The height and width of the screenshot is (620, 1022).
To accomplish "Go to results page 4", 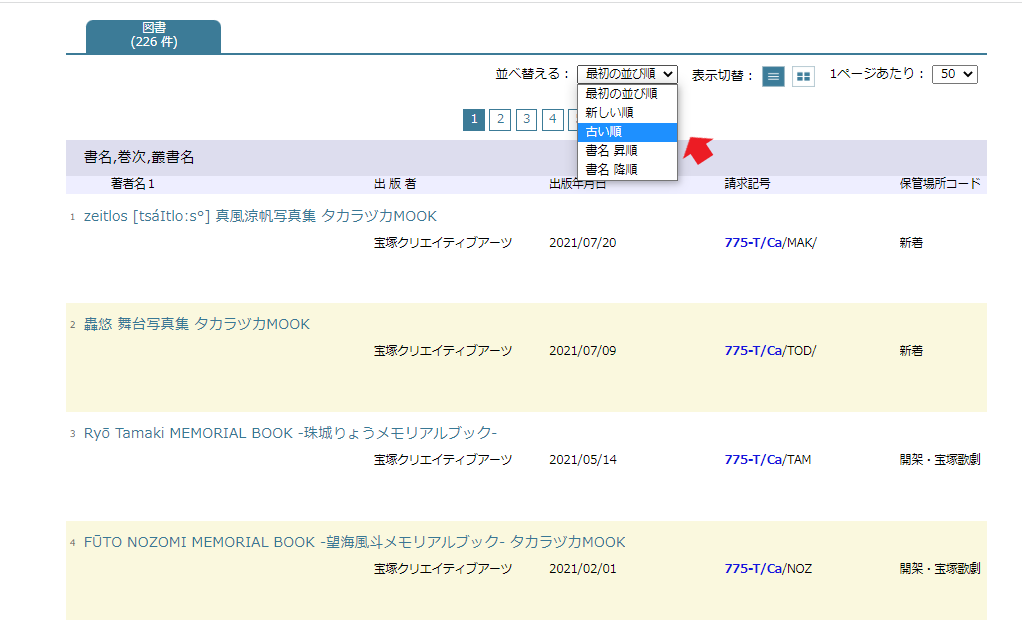I will point(553,119).
